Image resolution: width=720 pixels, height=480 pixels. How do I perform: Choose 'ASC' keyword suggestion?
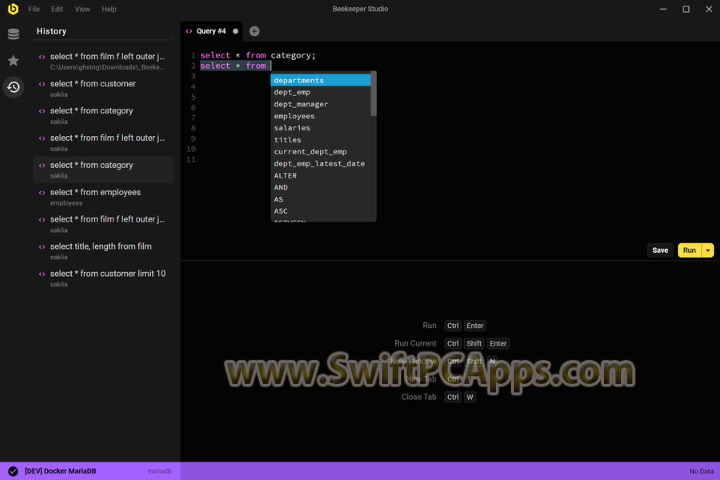coord(321,211)
